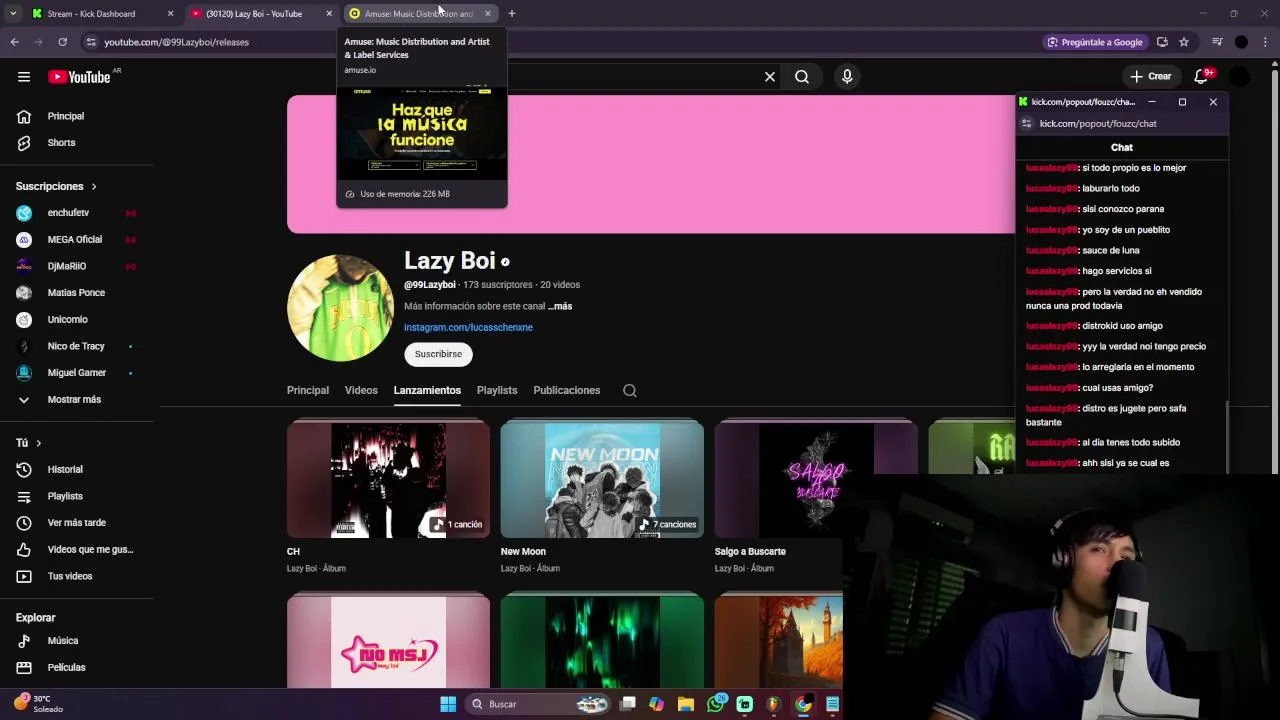The width and height of the screenshot is (1280, 720).
Task: Open the site info icon in Kick popout
Action: coord(1026,124)
